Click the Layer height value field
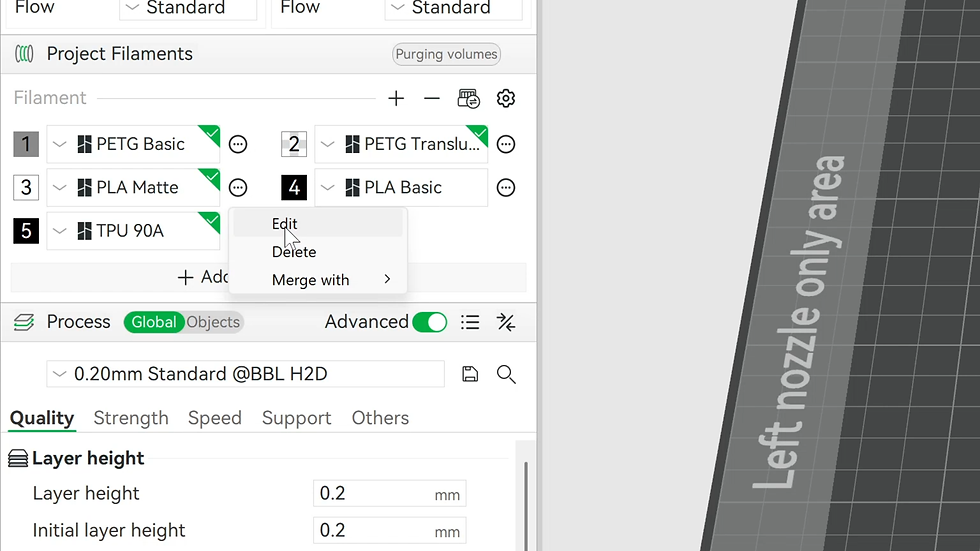 pyautogui.click(x=389, y=494)
